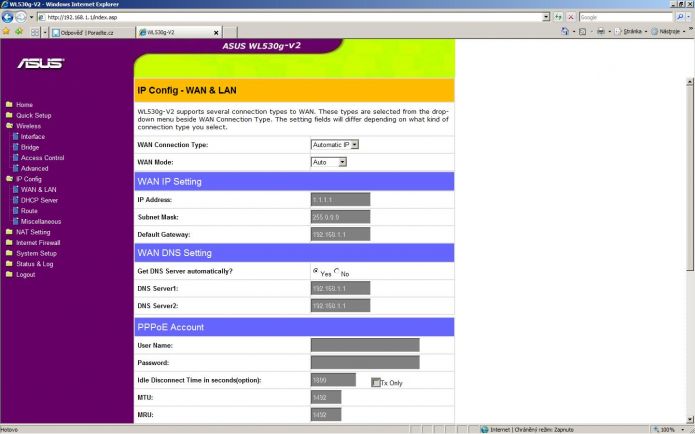695x434 pixels.
Task: Open the zoom level 100% control
Action: coord(669,430)
